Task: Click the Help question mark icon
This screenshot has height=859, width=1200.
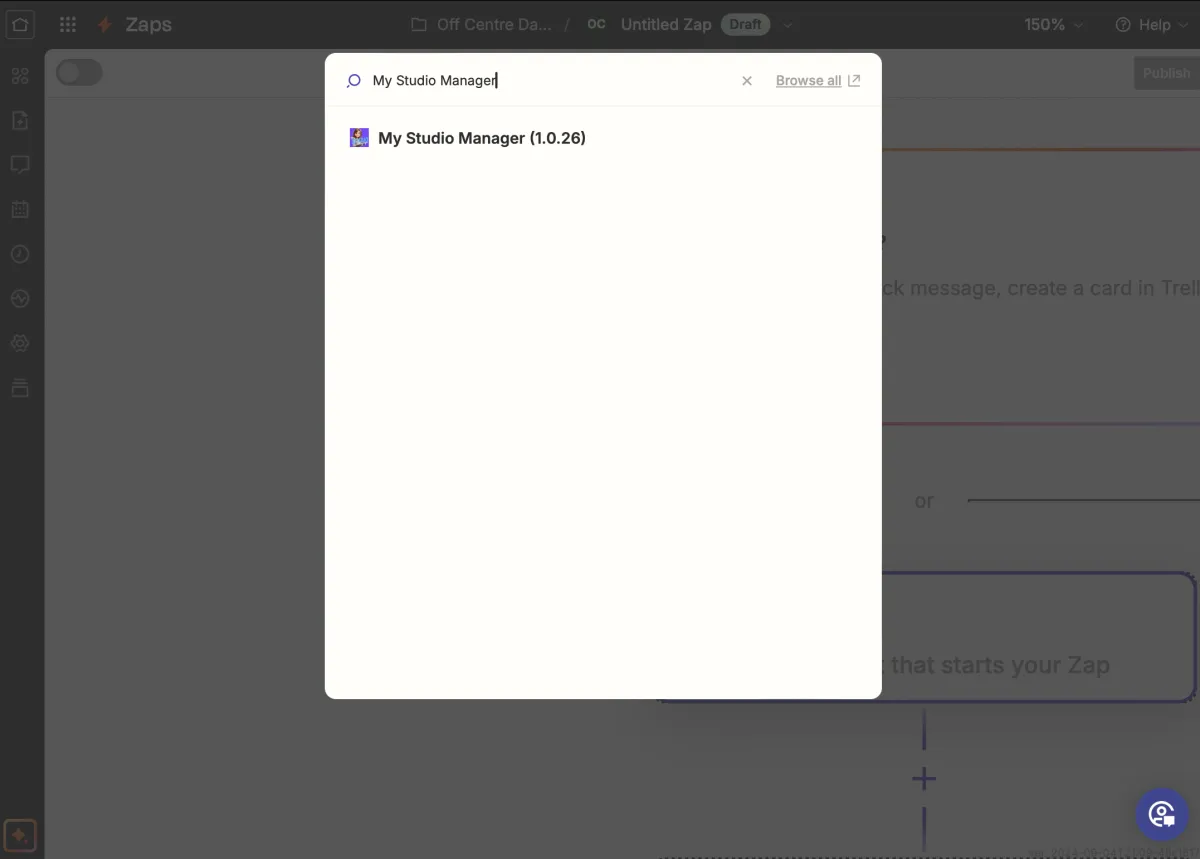Action: 1123,25
